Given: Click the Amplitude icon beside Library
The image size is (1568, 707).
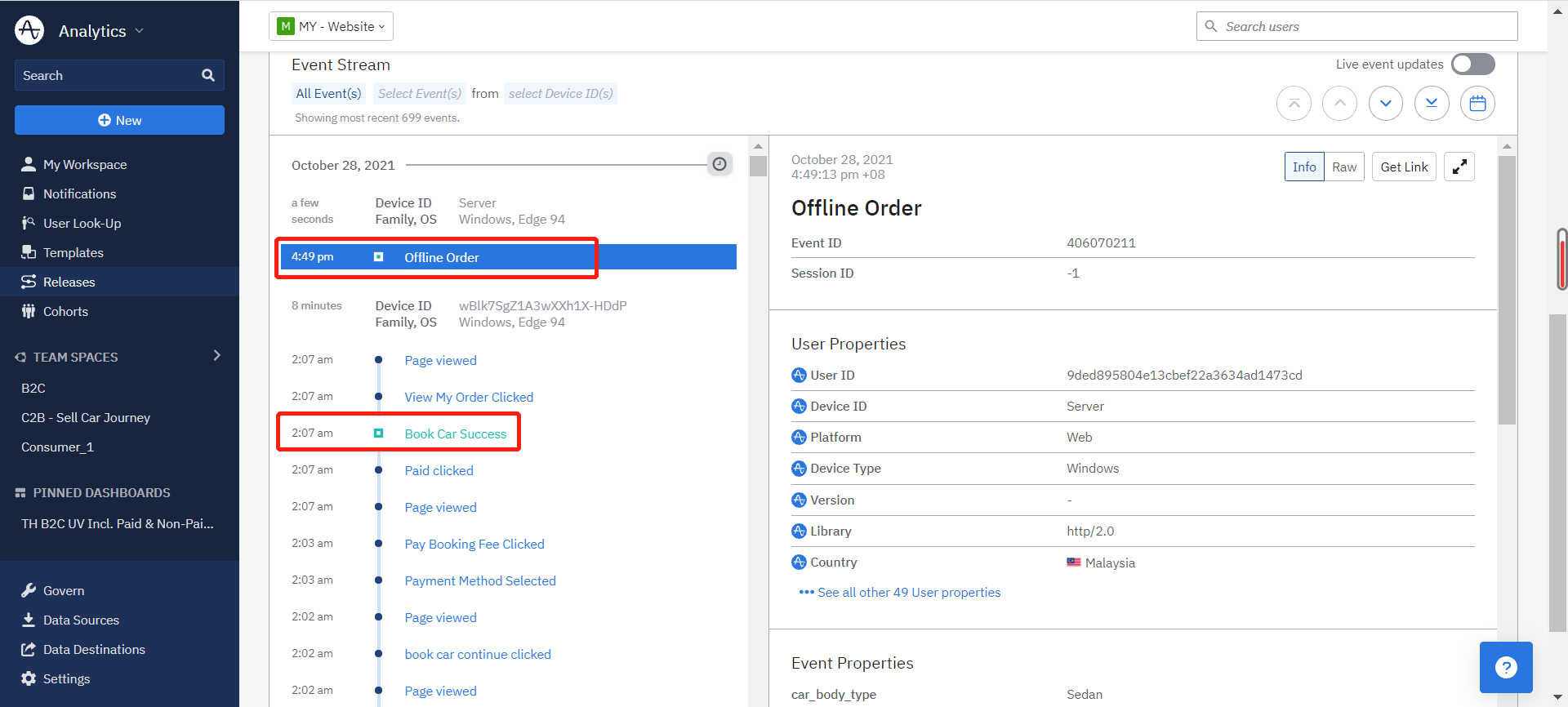Looking at the screenshot, I should coord(799,531).
